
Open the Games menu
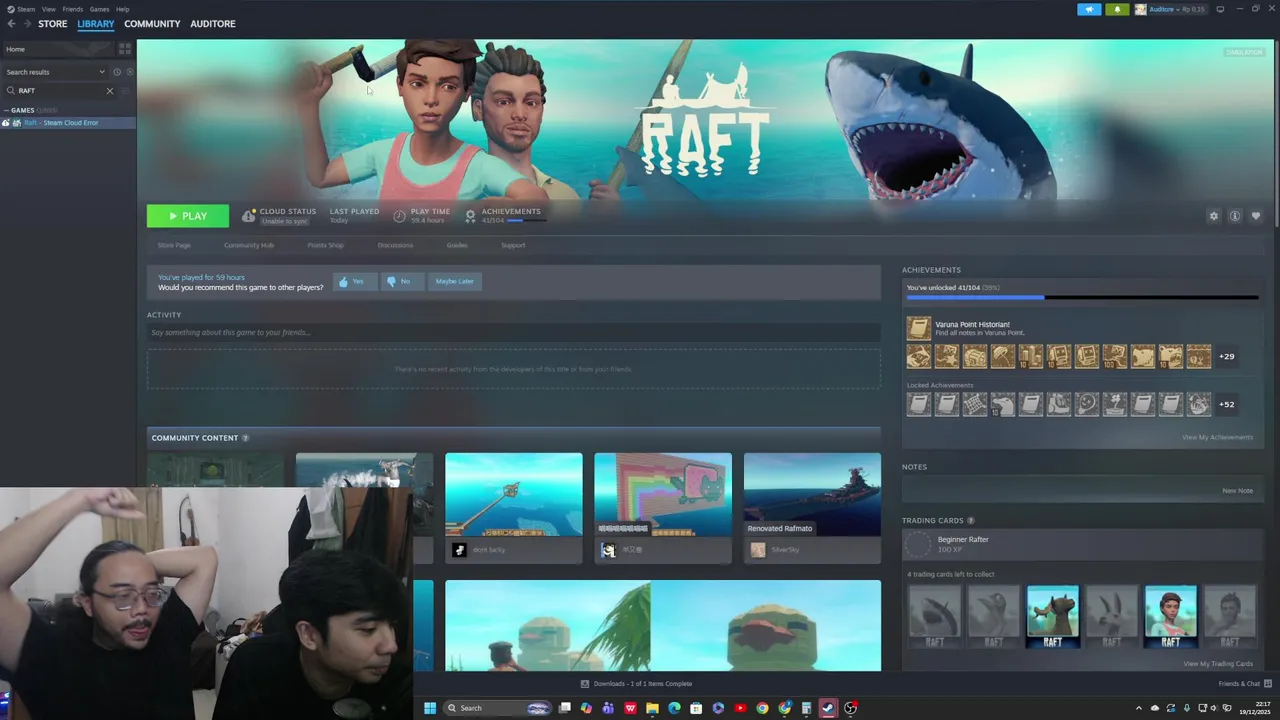point(99,9)
